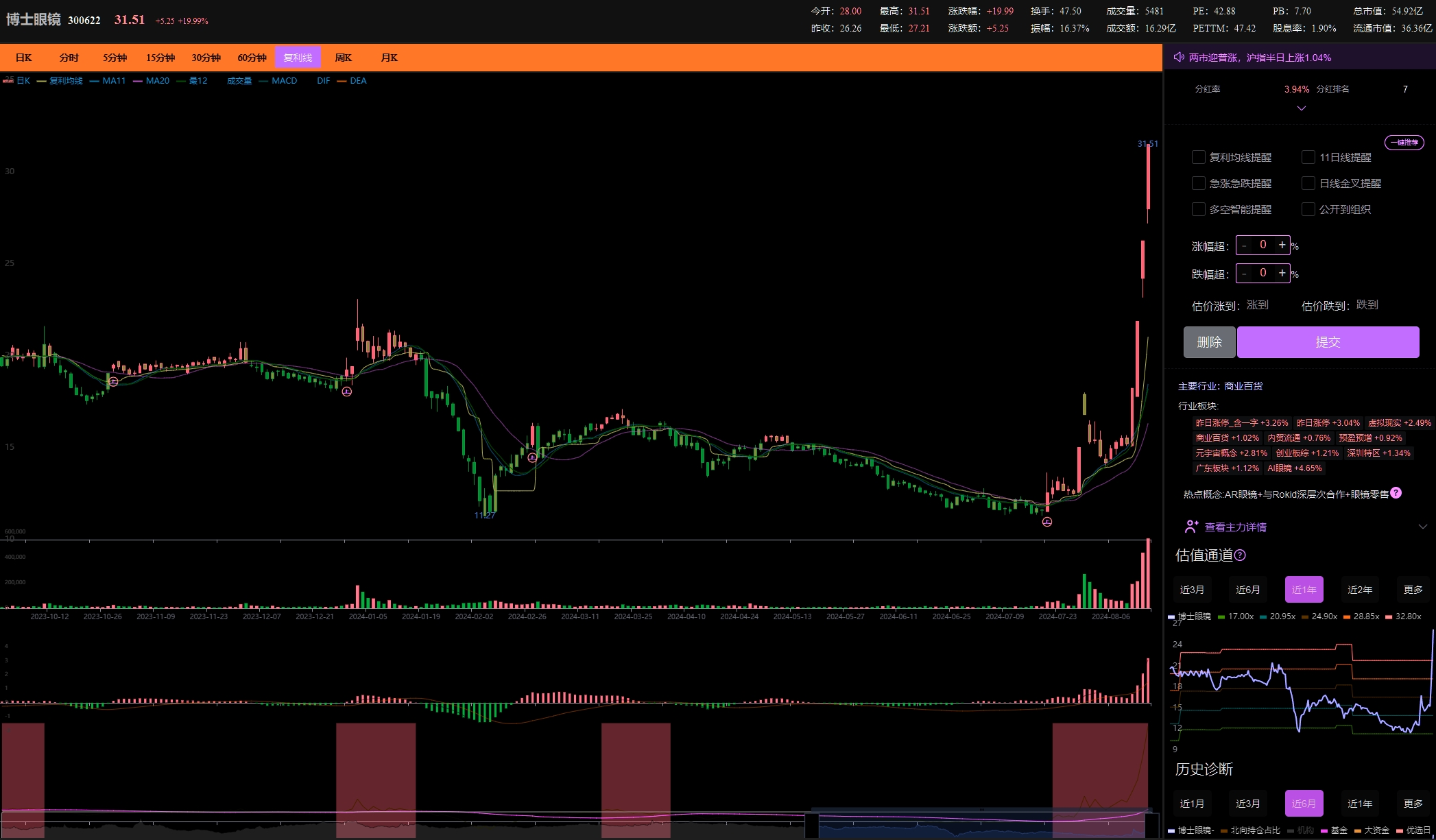The width and height of the screenshot is (1436, 840).
Task: Select 近1年 in history diagnosis
Action: [1360, 804]
